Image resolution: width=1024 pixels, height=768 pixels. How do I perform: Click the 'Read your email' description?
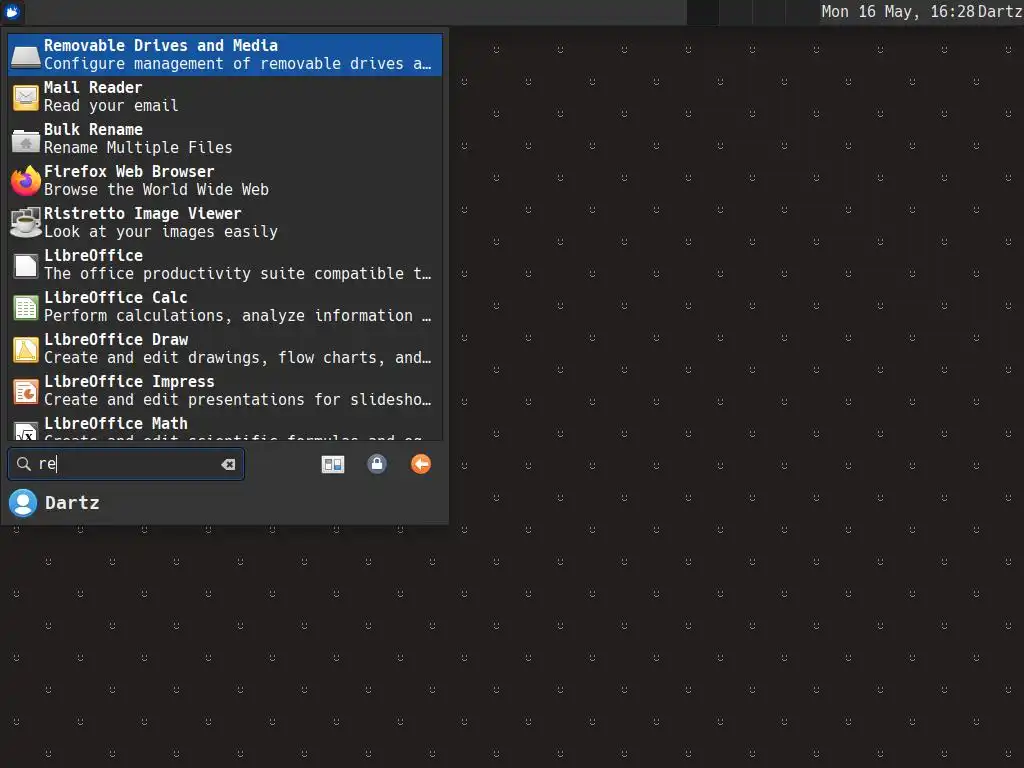coord(111,106)
